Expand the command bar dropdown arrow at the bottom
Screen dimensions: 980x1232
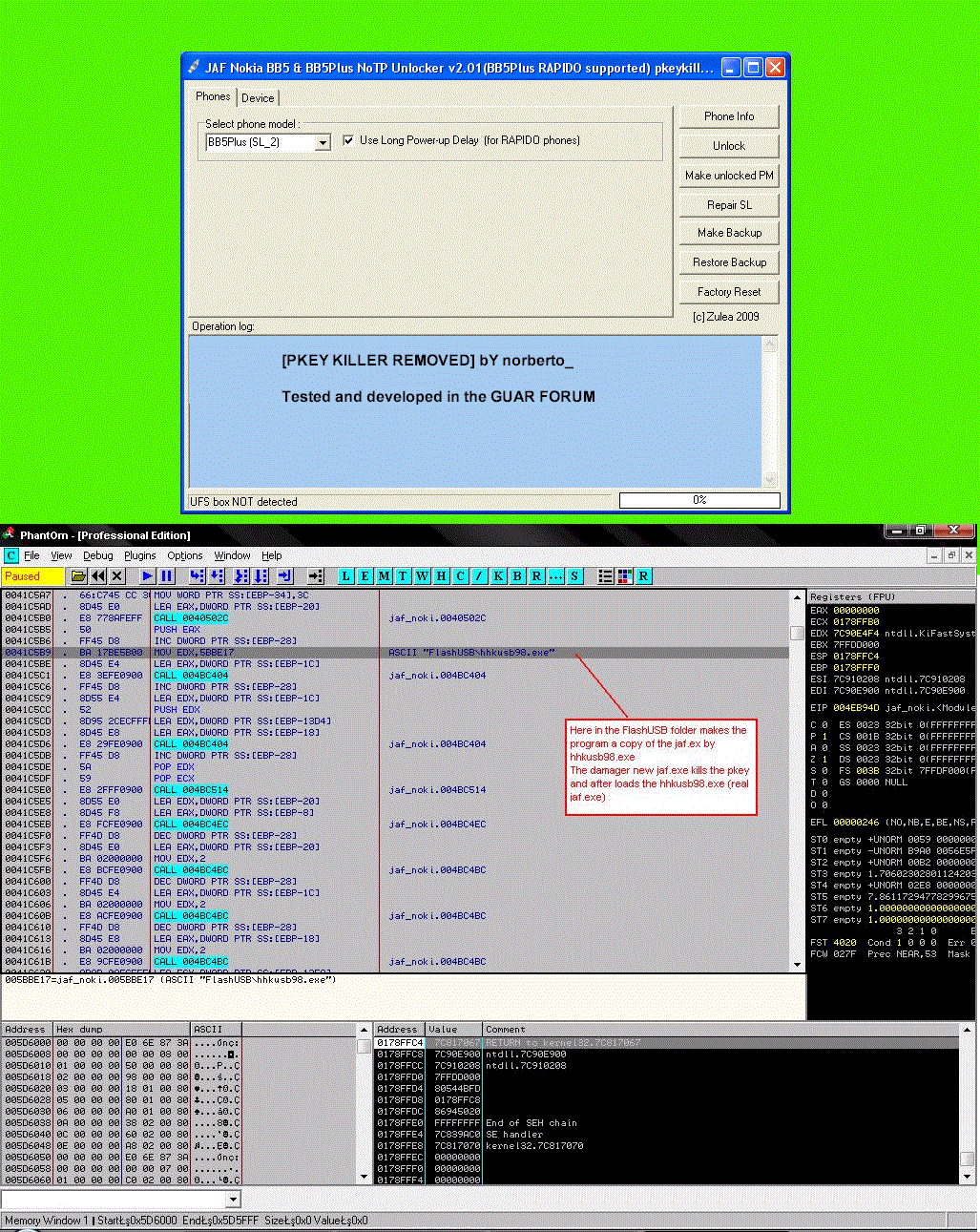pos(233,1200)
